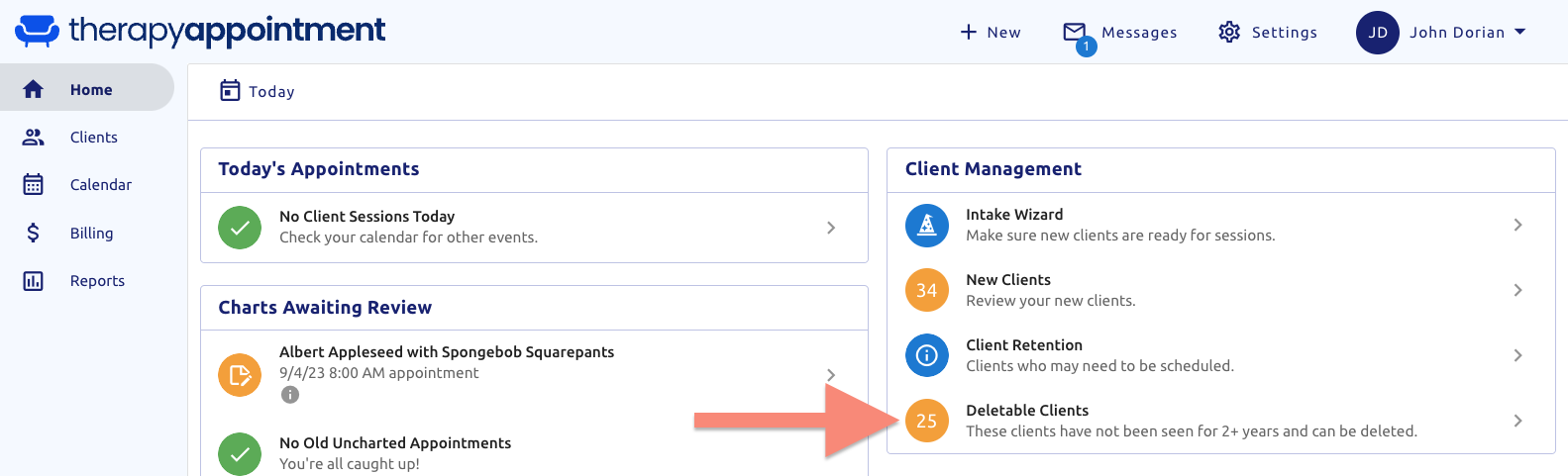The width and height of the screenshot is (1568, 476).
Task: Open the Client Retention link
Action: (1024, 345)
